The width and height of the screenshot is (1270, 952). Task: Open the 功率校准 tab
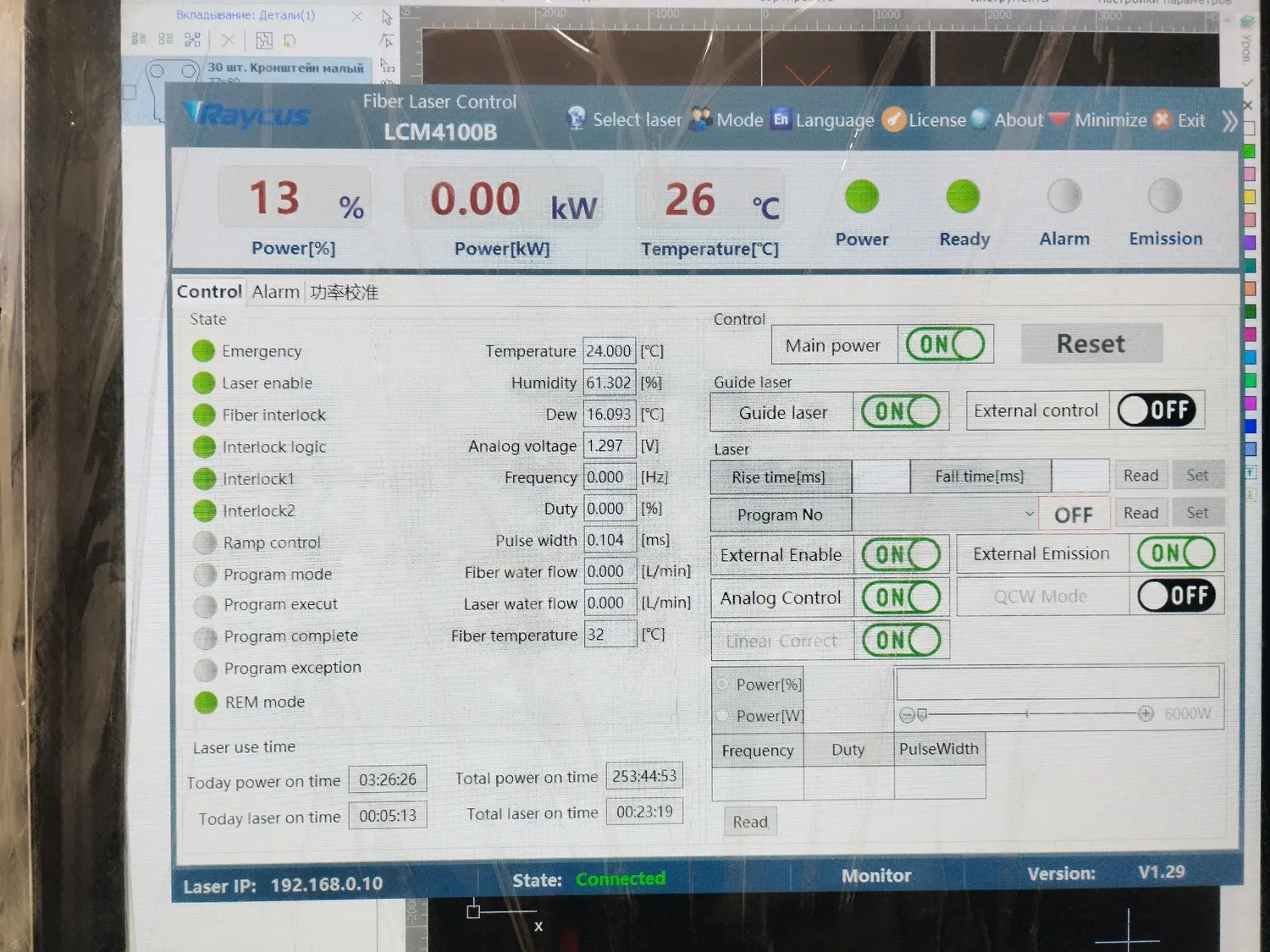click(344, 293)
